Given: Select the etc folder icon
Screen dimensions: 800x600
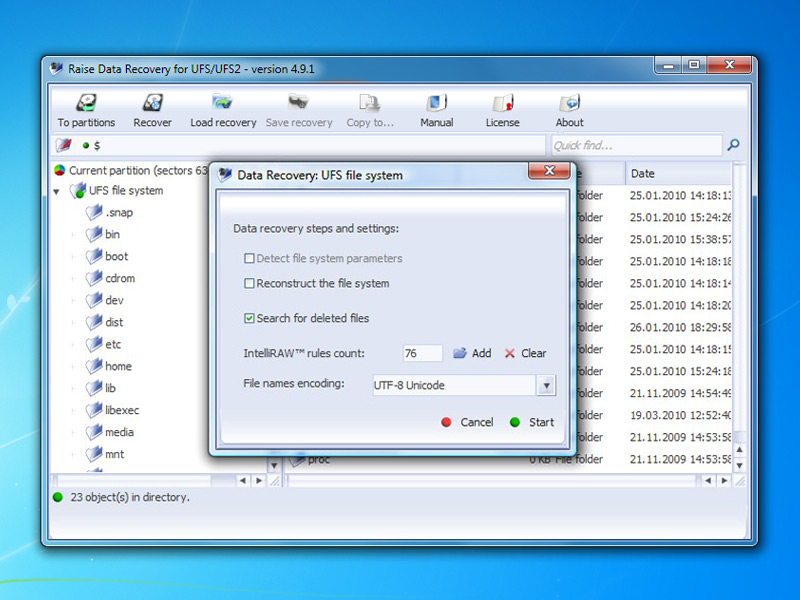Looking at the screenshot, I should coord(94,344).
